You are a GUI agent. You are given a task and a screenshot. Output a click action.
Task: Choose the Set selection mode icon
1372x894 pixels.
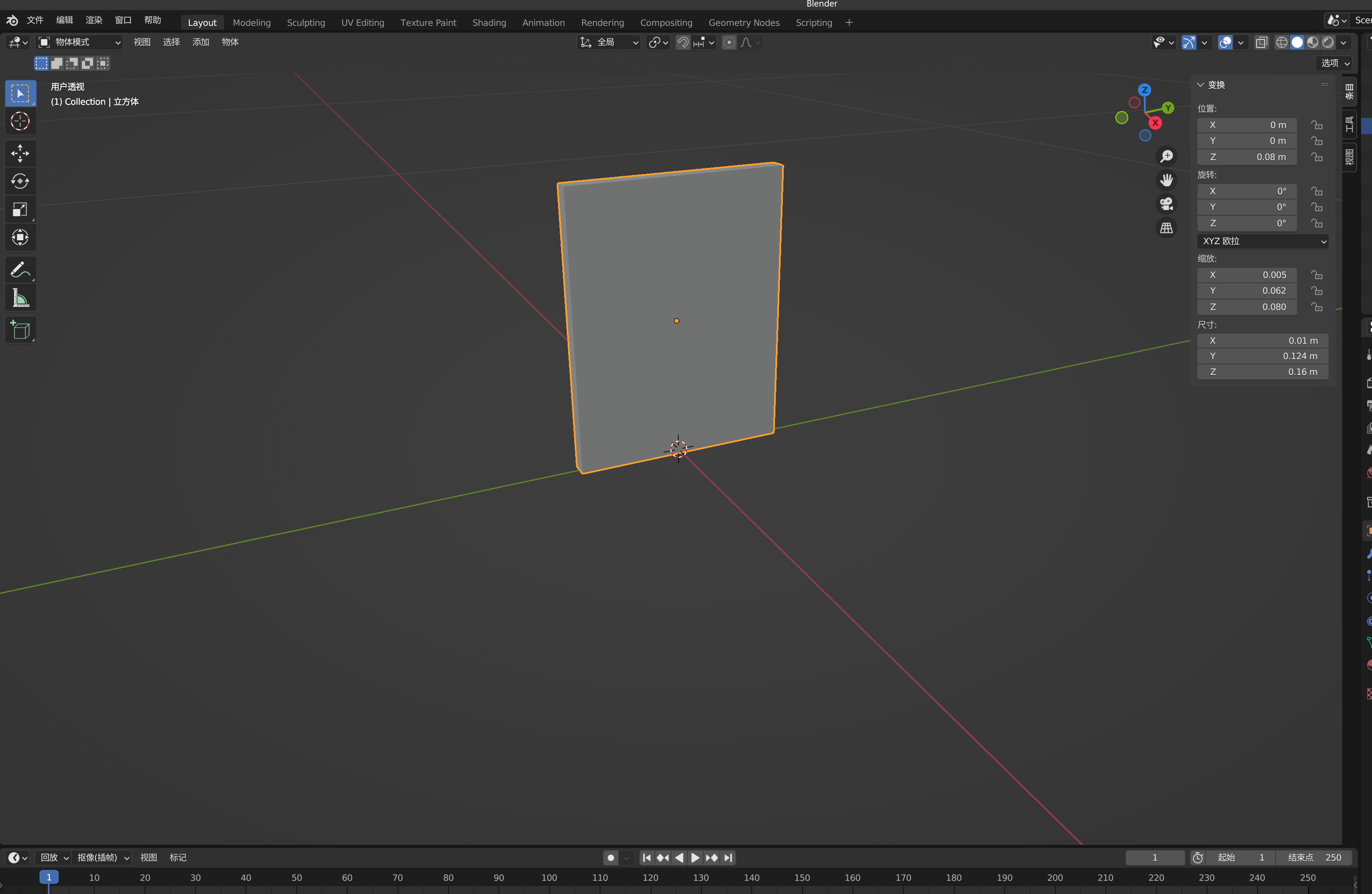(x=42, y=63)
